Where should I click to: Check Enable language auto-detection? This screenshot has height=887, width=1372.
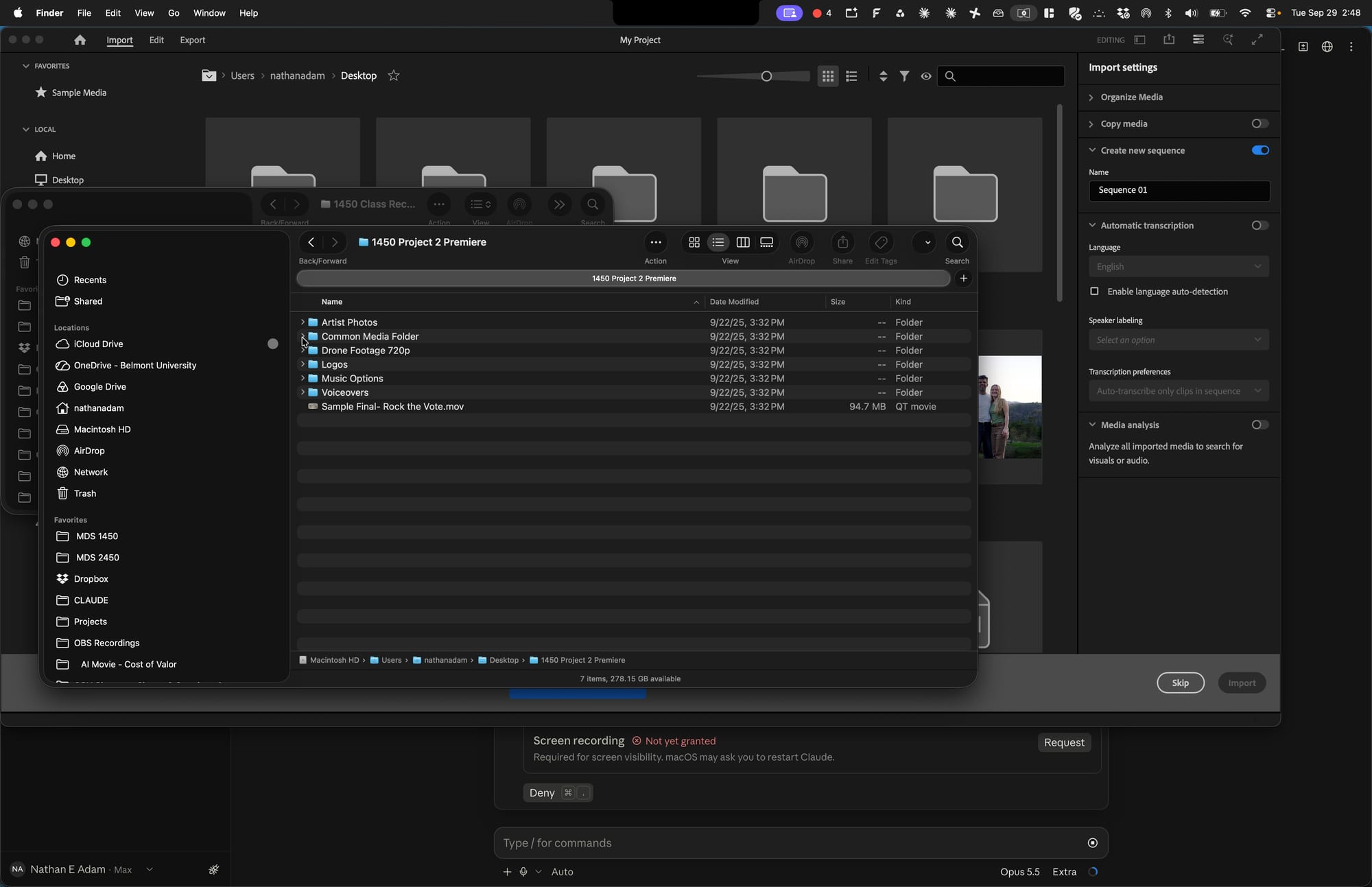tap(1094, 292)
